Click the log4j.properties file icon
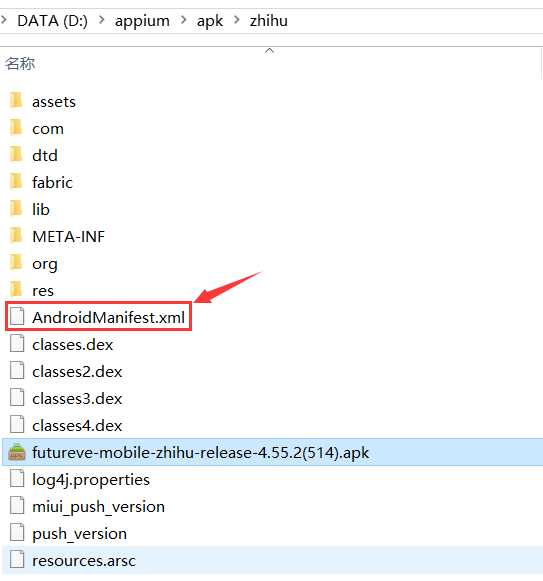 17,479
